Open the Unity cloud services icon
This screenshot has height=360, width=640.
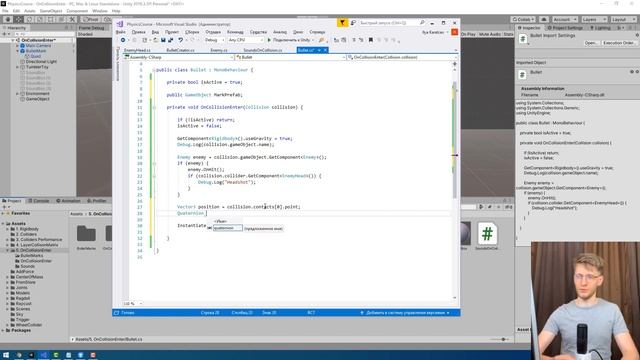[544, 19]
